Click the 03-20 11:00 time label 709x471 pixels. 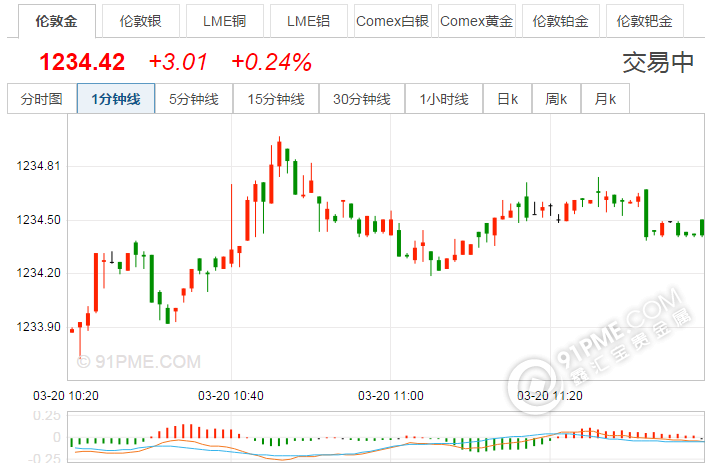[x=391, y=396]
